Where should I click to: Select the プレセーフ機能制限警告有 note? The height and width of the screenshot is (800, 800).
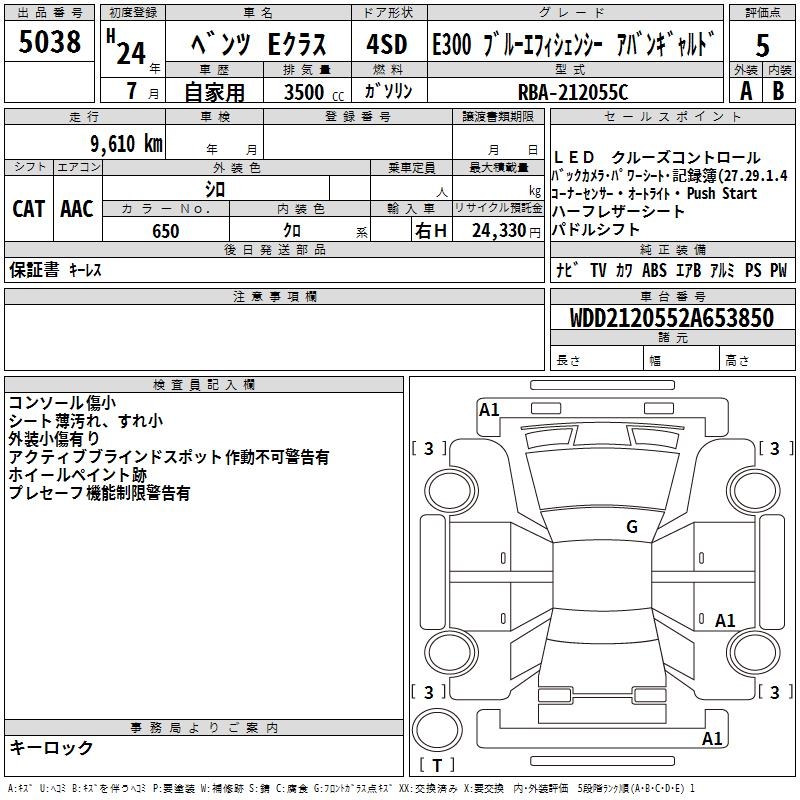tap(99, 493)
